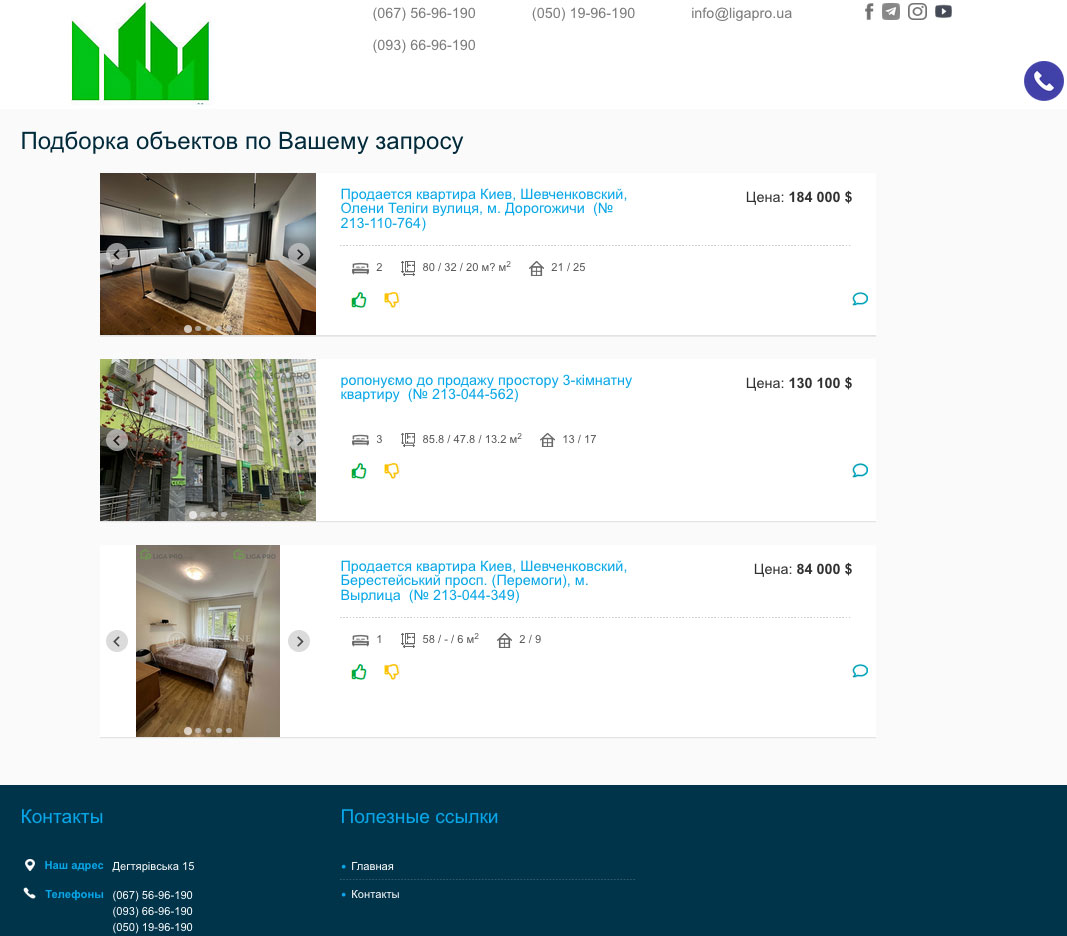Open the Главная footer link

372,866
